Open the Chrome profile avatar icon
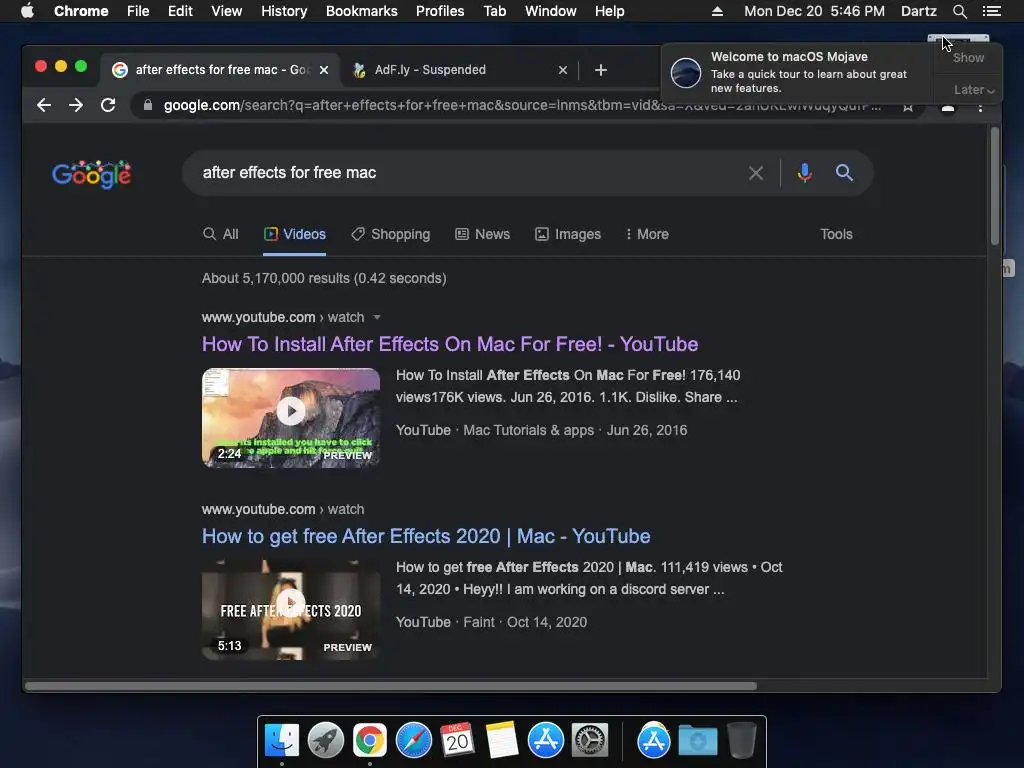The image size is (1024, 768). [948, 108]
